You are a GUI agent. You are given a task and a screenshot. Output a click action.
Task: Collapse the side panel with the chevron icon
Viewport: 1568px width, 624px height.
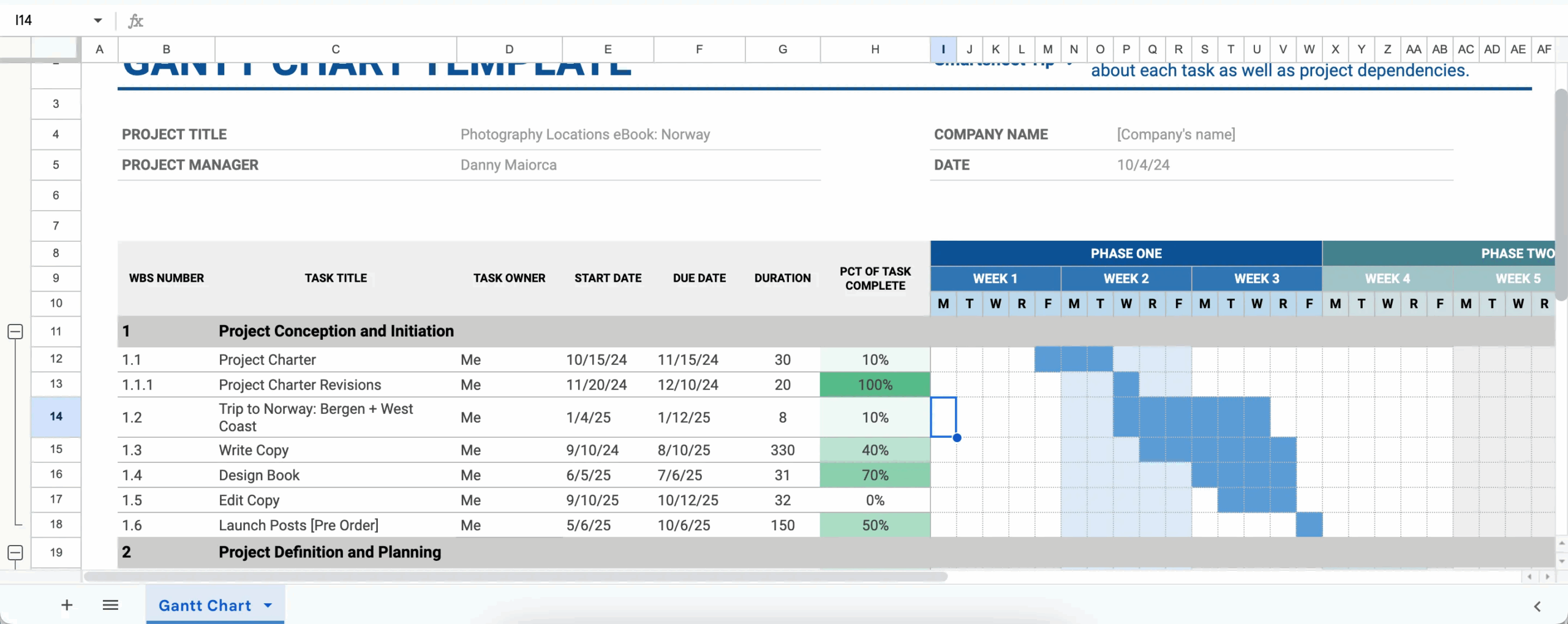[x=1538, y=606]
